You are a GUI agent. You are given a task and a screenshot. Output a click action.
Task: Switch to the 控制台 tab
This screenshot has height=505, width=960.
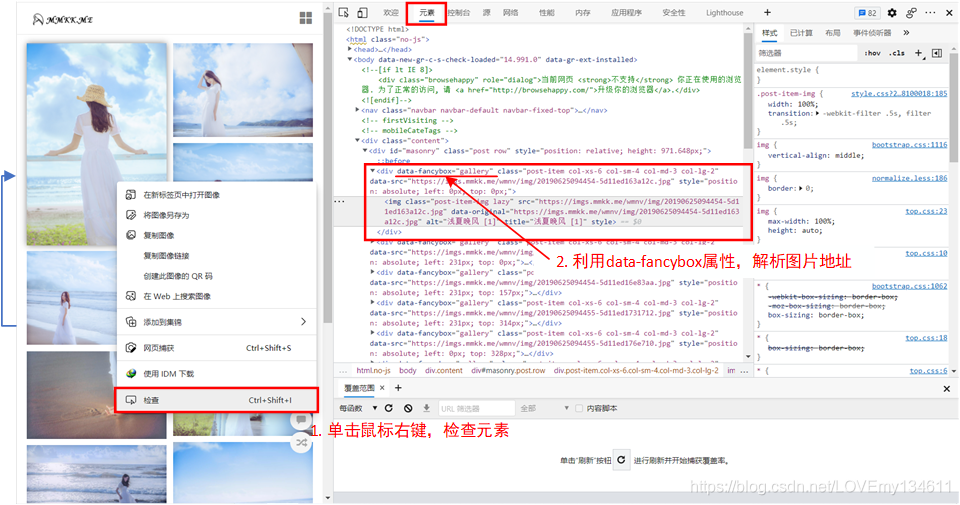tap(458, 13)
